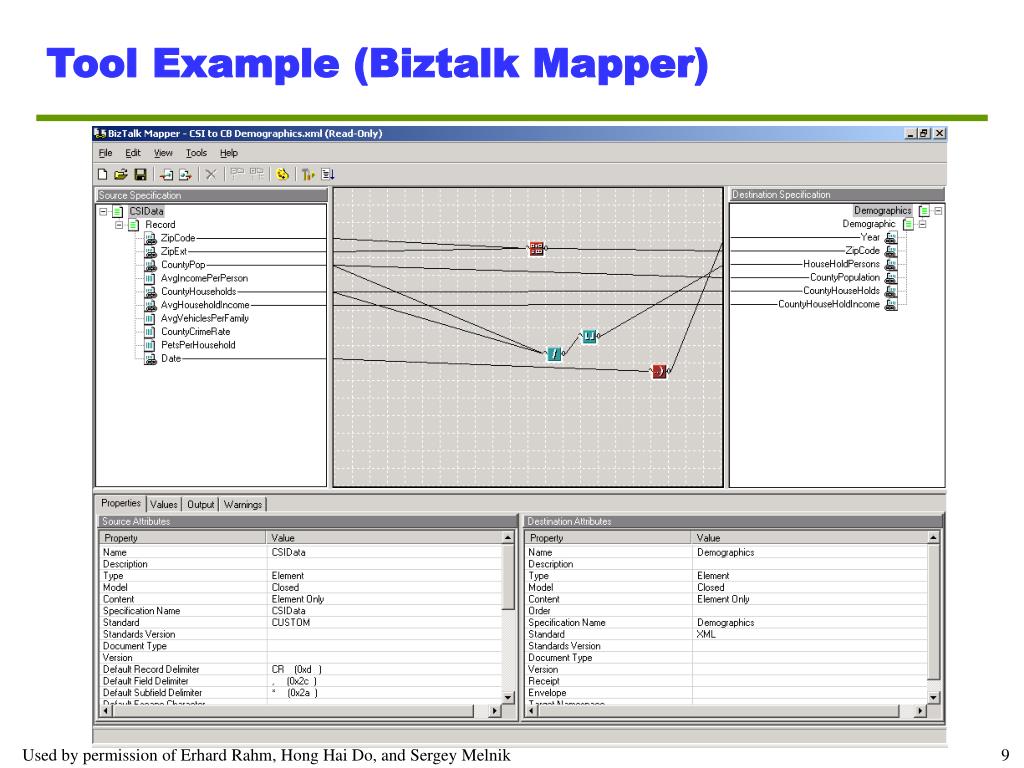The width and height of the screenshot is (1024, 768).
Task: Select the red functoid on the Date link
Action: click(x=660, y=372)
